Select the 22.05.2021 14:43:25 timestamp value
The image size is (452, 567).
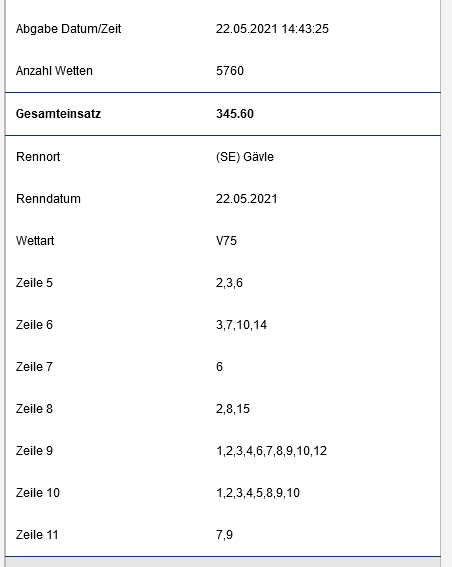tap(272, 29)
